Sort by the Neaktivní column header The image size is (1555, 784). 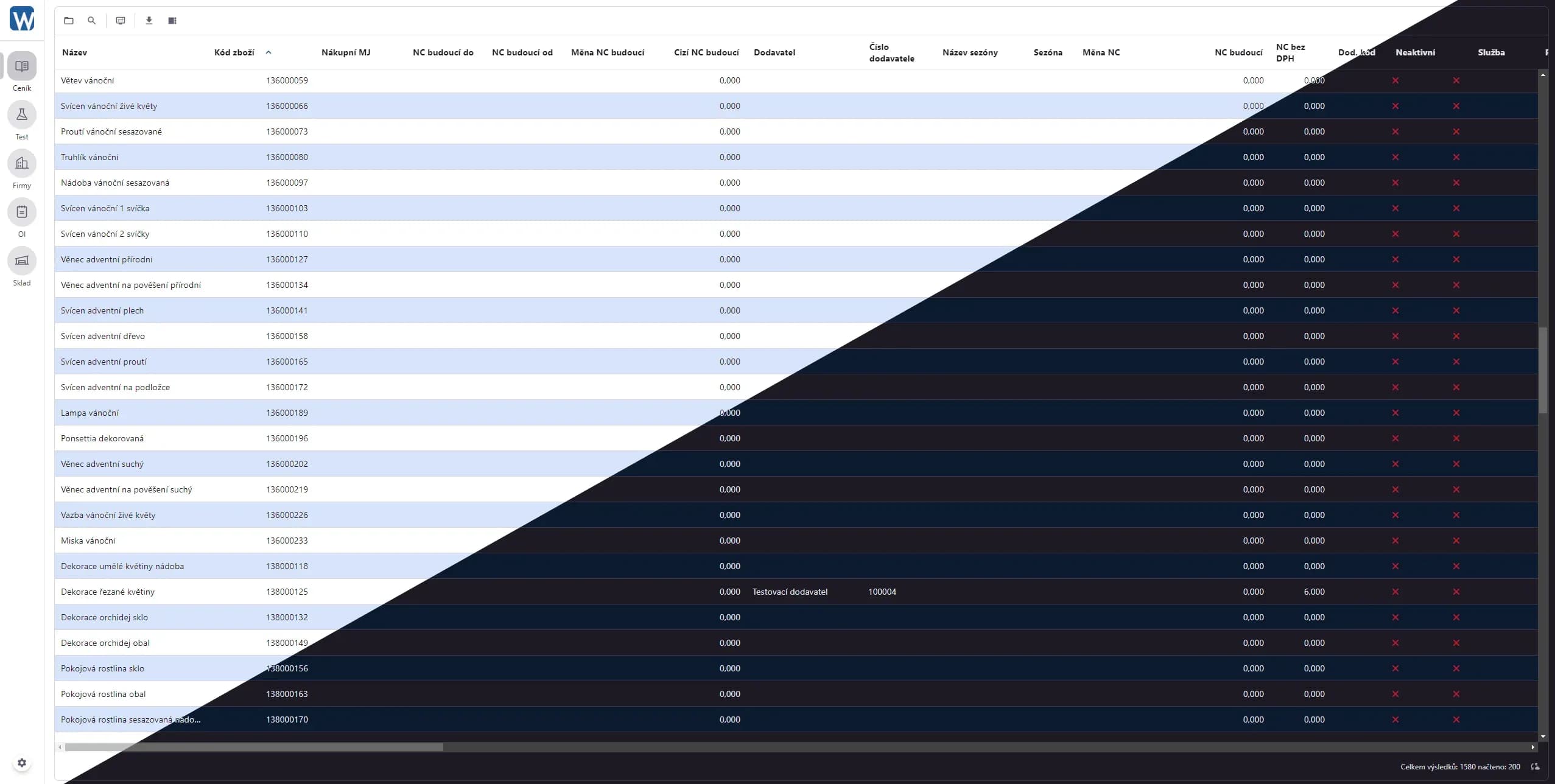coord(1416,52)
